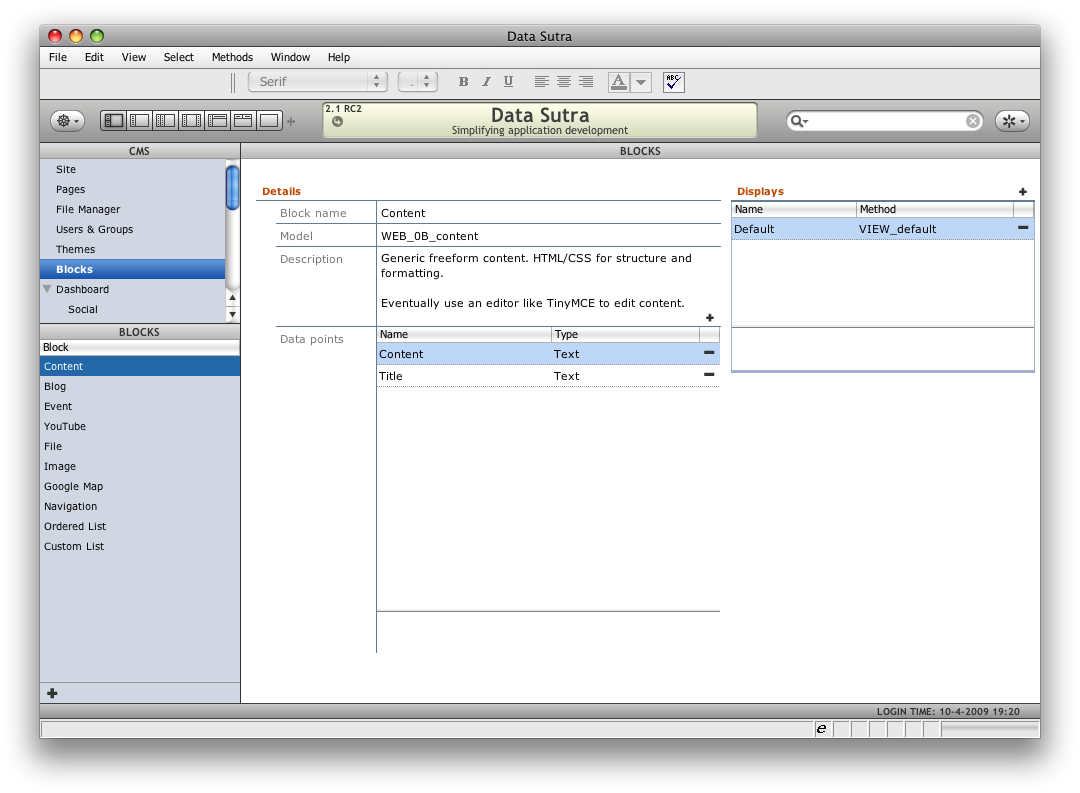The image size is (1080, 793).
Task: Open the Window menu
Action: click(x=290, y=57)
